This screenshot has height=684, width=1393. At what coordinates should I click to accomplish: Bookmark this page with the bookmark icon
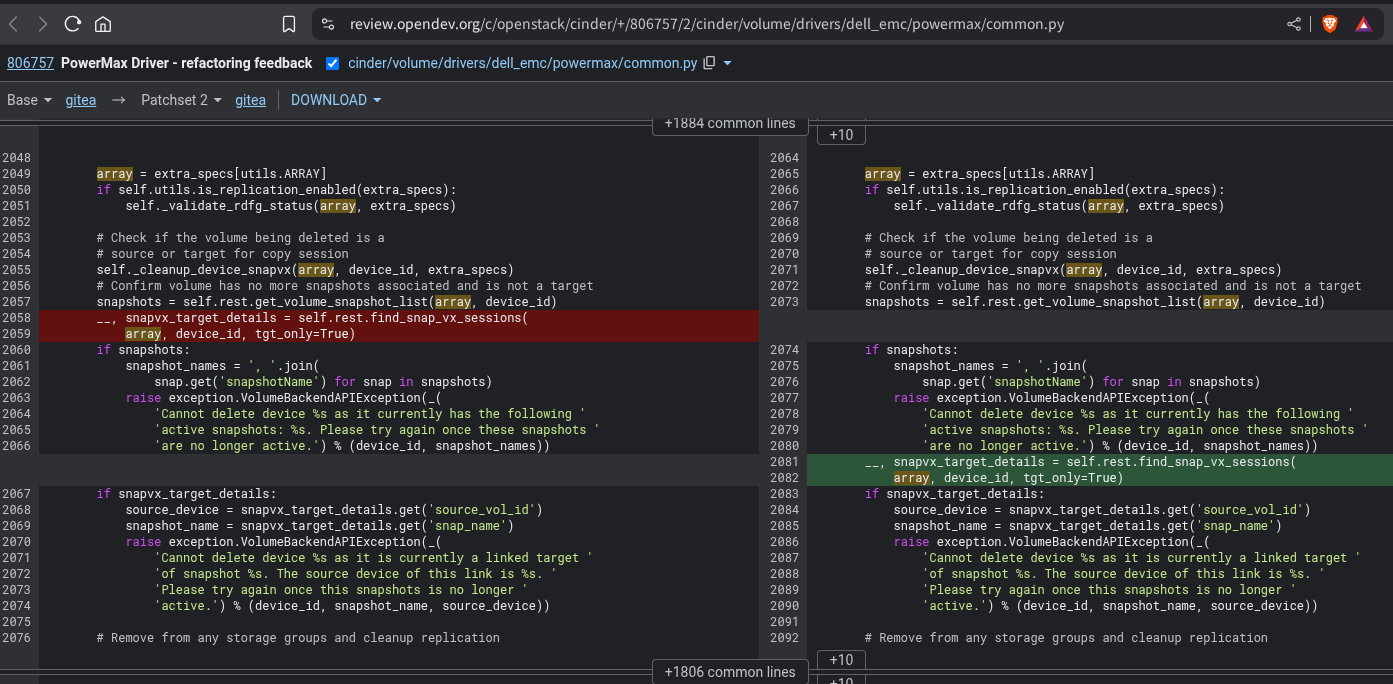pyautogui.click(x=289, y=24)
